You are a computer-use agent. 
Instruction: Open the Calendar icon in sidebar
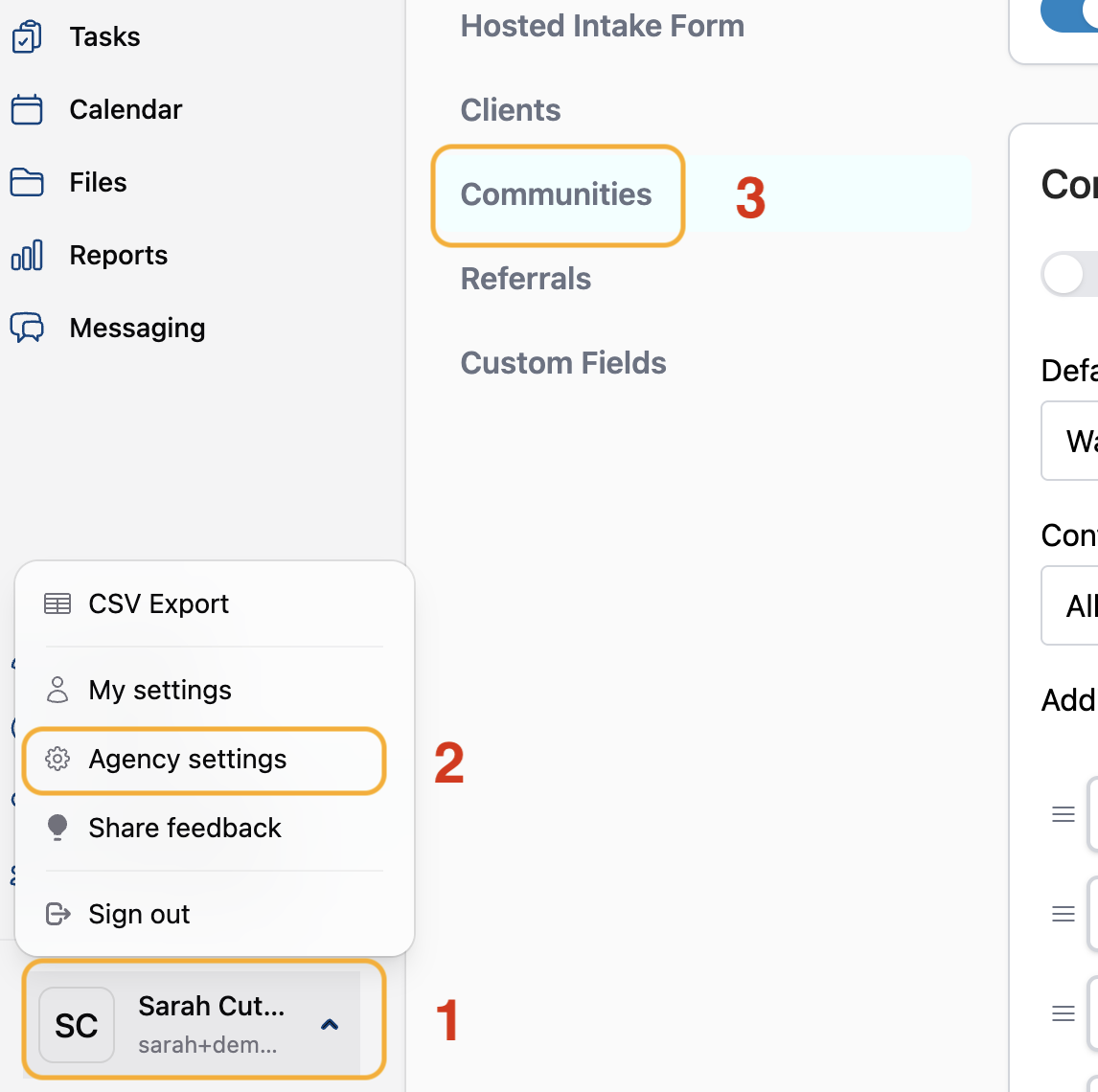(x=27, y=110)
